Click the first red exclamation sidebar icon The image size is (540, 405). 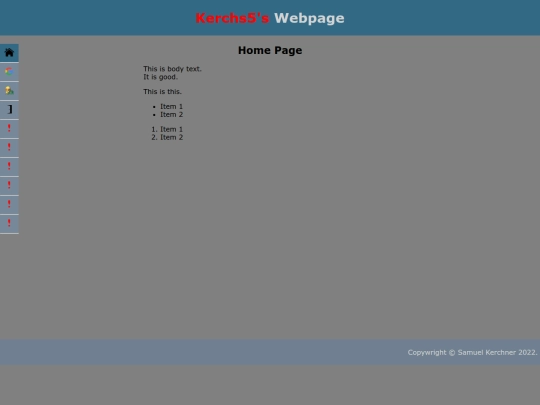(9, 128)
